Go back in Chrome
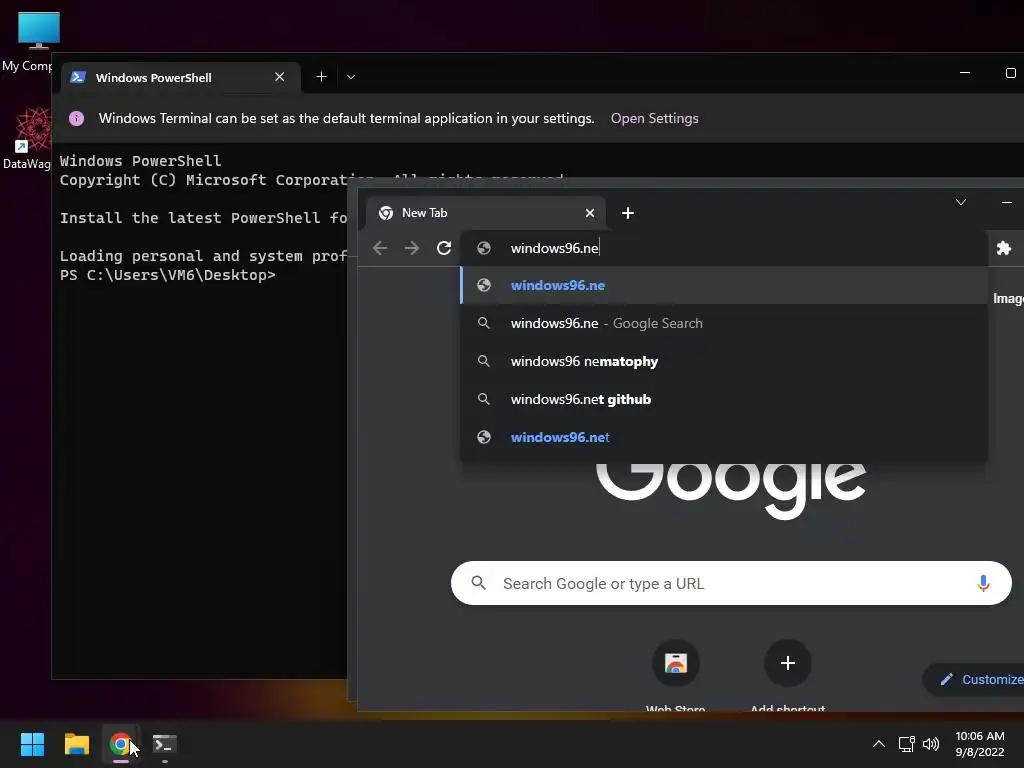Screen dimensions: 1024x768 (x=380, y=248)
